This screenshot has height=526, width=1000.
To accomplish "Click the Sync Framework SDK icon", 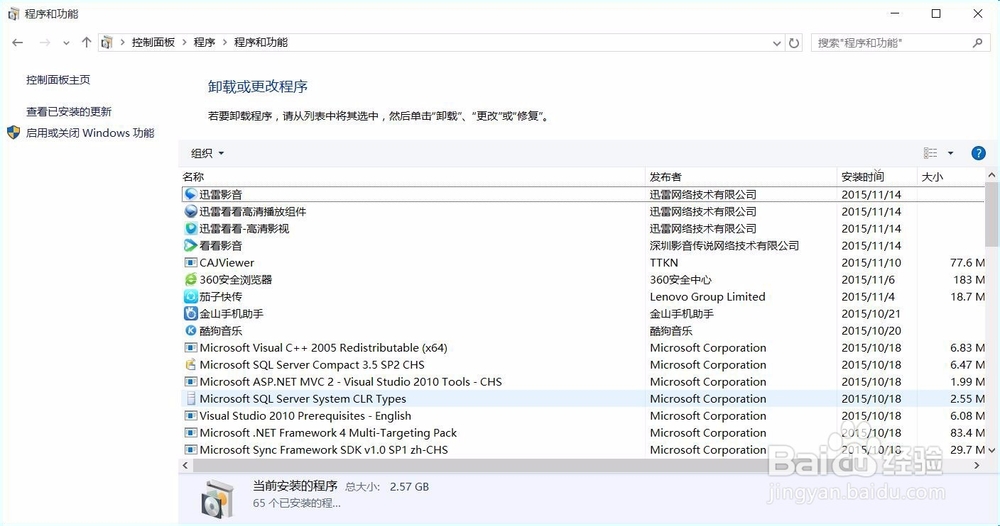I will click(x=190, y=449).
